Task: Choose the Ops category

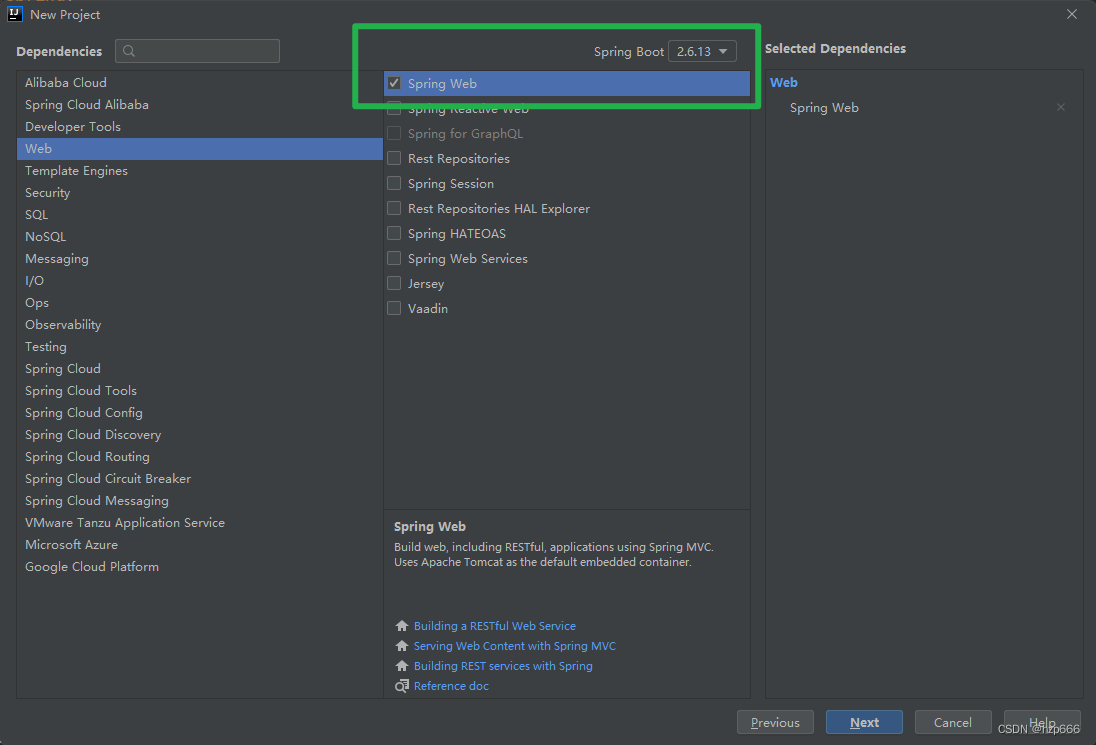Action: click(x=200, y=303)
